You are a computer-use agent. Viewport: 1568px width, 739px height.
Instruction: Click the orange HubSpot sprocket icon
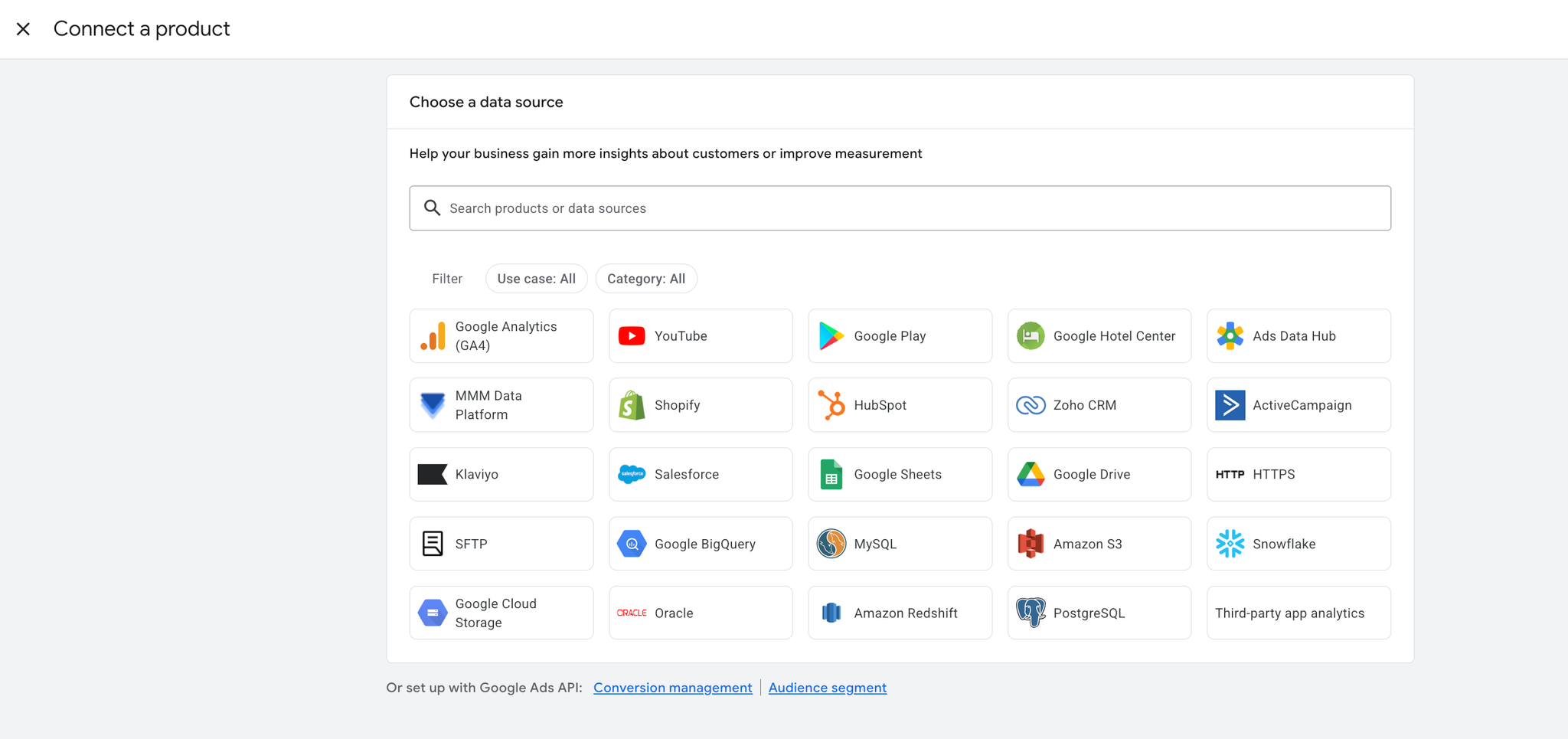(x=831, y=405)
